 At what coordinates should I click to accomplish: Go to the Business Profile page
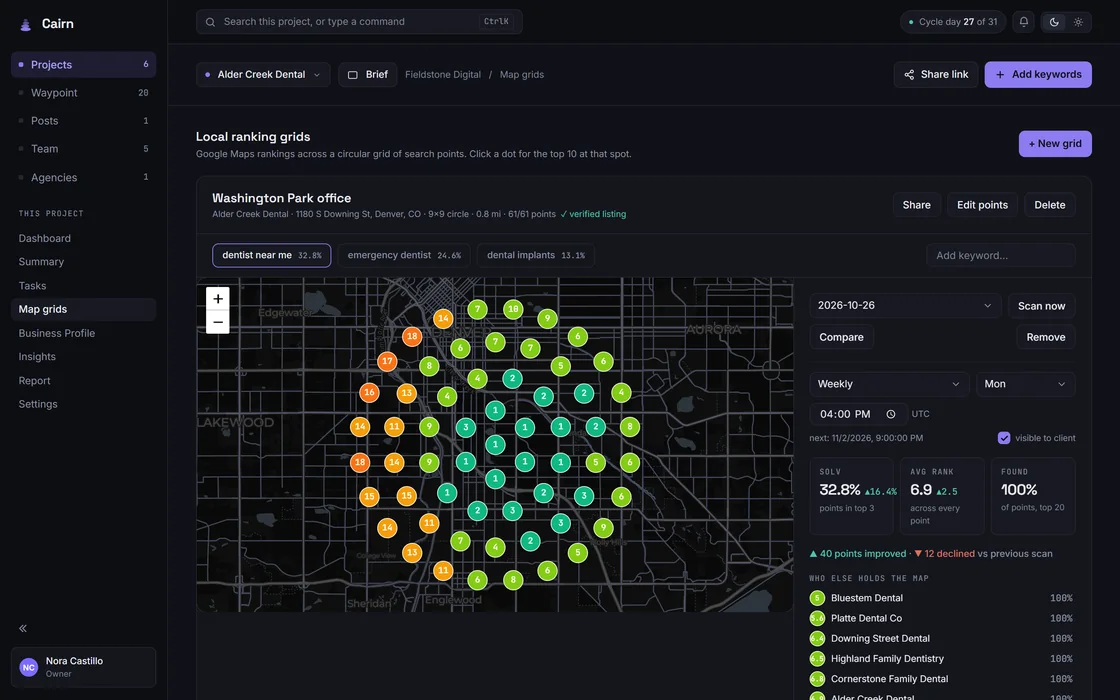click(x=84, y=334)
